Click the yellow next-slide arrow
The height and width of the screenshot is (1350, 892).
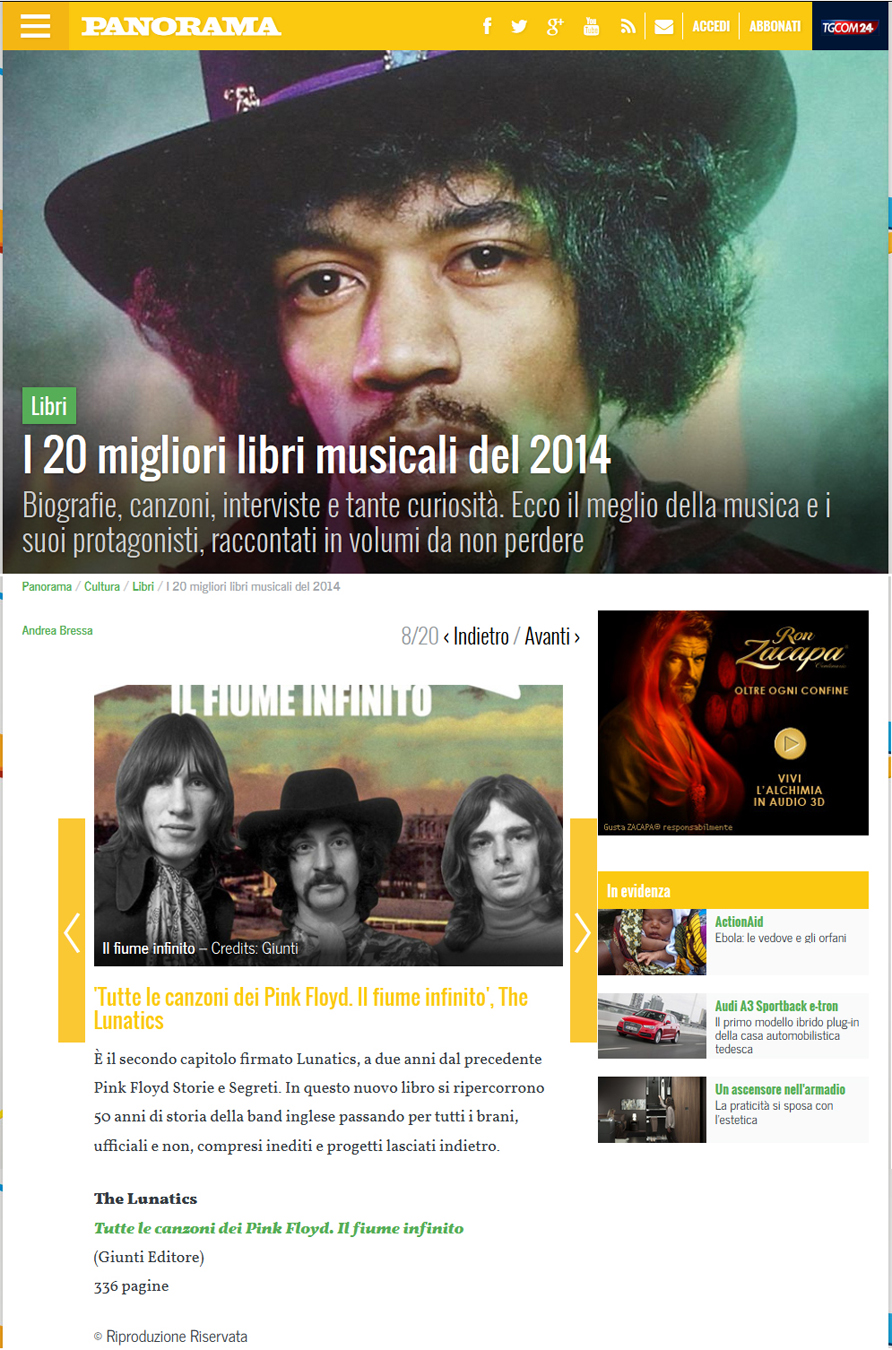point(583,931)
